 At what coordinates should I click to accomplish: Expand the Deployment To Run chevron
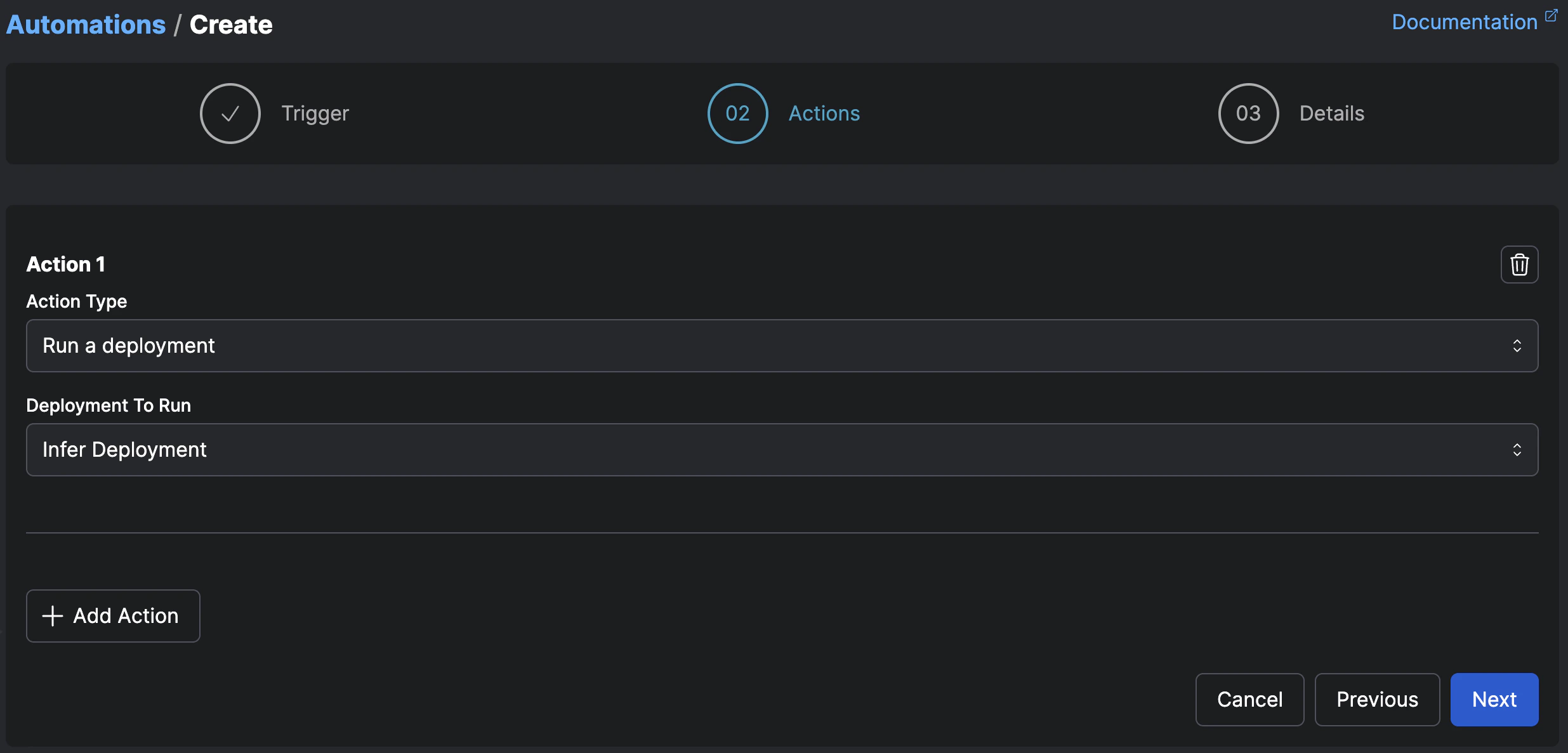tap(1518, 450)
